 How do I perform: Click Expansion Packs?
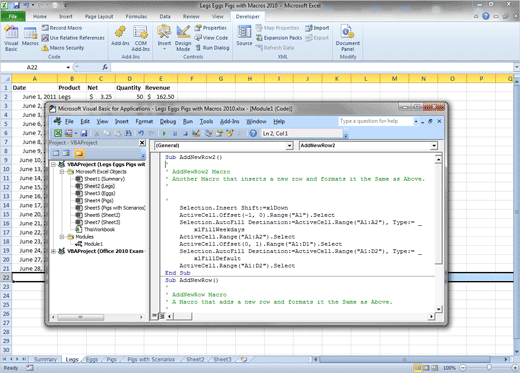[279, 38]
